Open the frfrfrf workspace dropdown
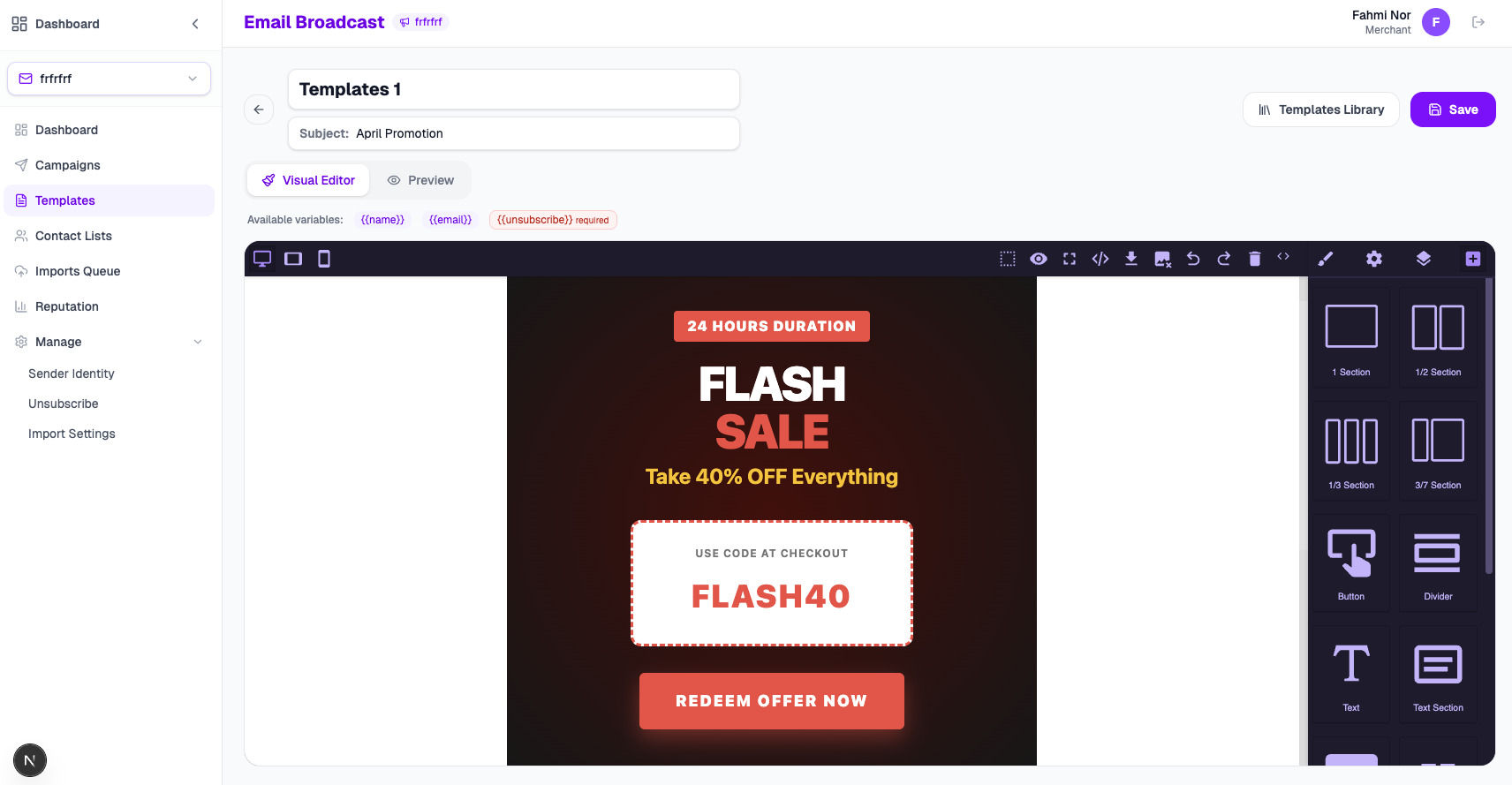The width and height of the screenshot is (1512, 785). click(109, 79)
